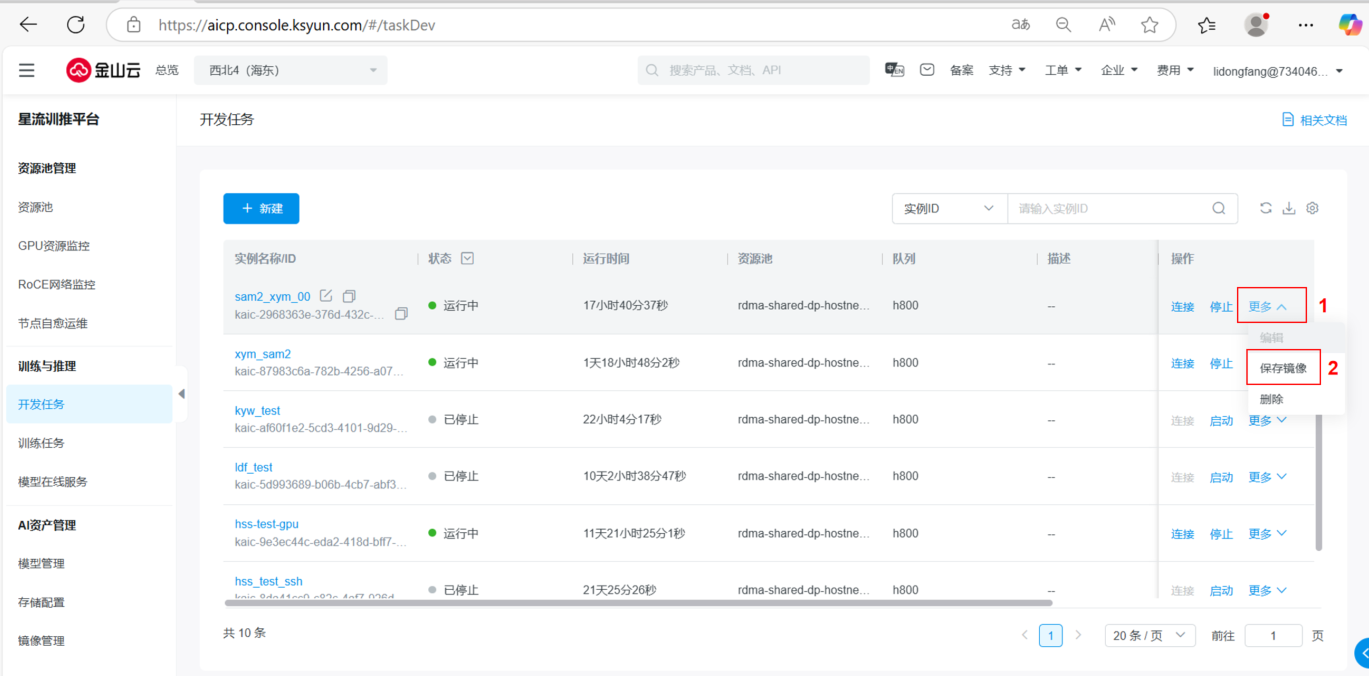
Task: Open the 实例ID search type dropdown
Action: (x=948, y=208)
